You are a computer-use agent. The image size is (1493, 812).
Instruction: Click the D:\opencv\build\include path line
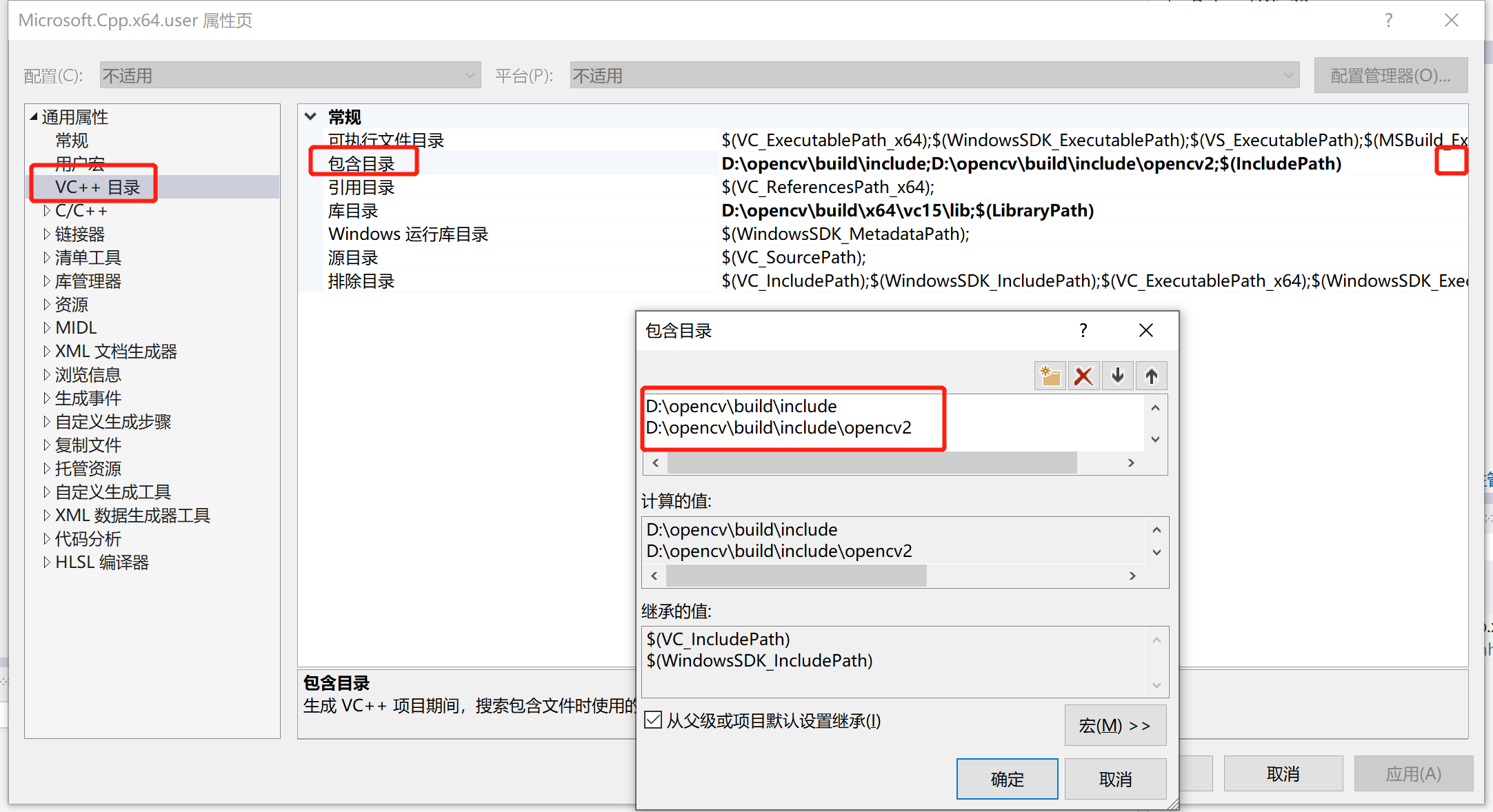[x=741, y=407]
